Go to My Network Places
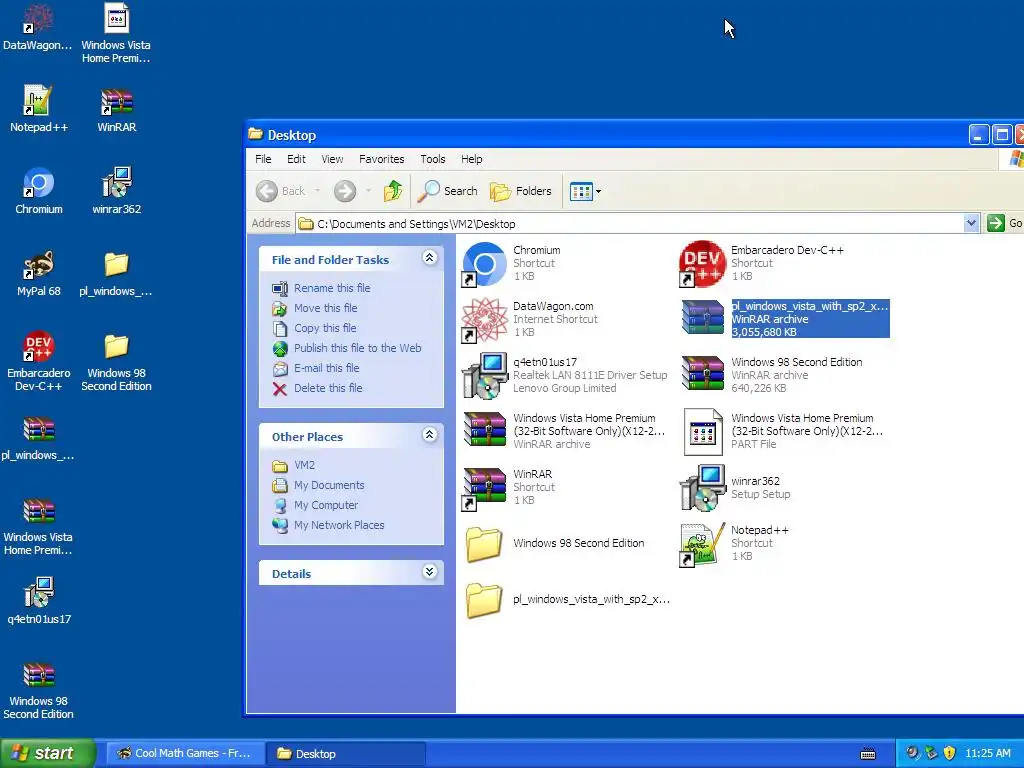Screen dimensions: 1024x768 339,525
